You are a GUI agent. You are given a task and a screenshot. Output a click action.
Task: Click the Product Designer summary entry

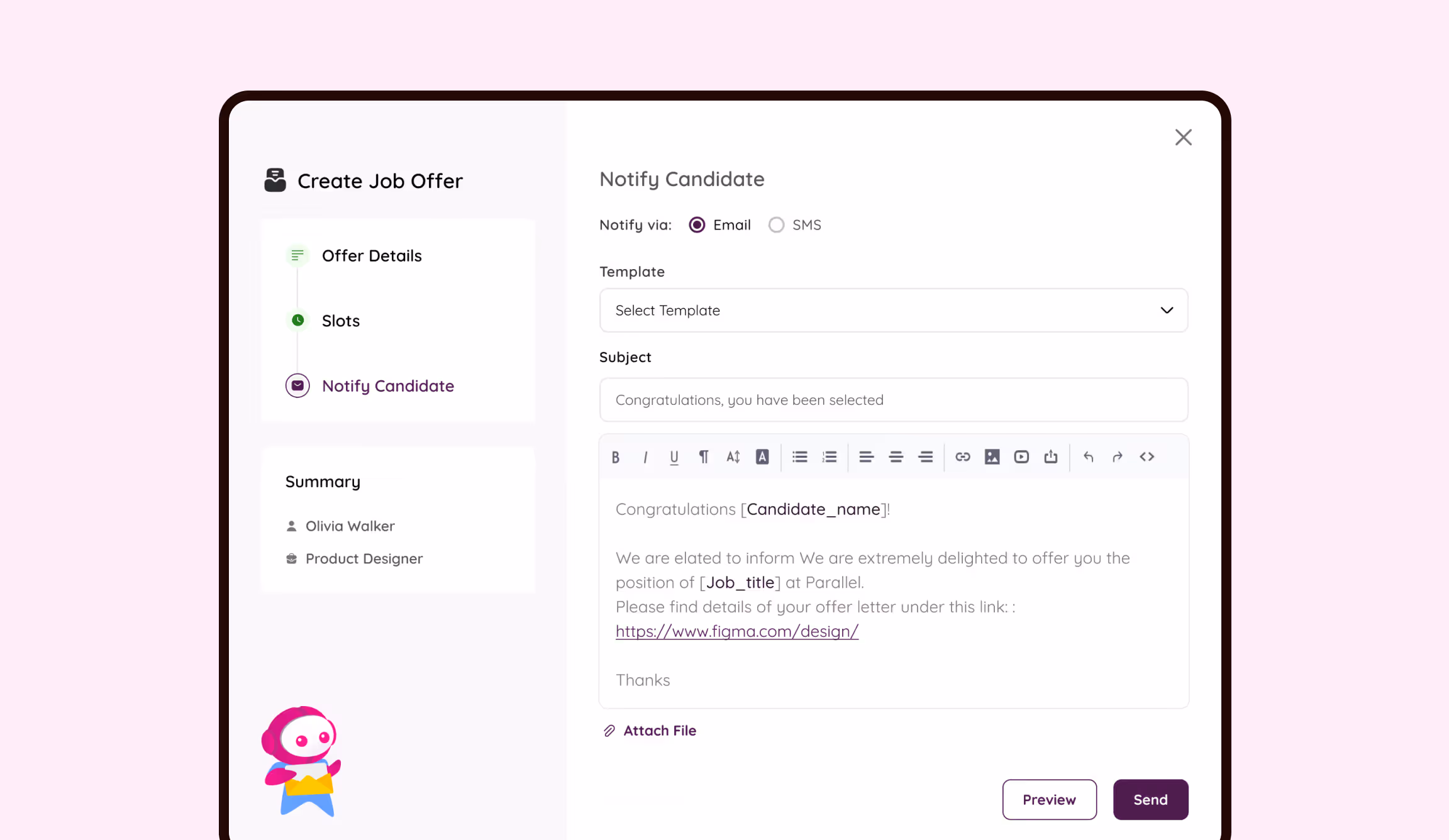click(x=354, y=559)
